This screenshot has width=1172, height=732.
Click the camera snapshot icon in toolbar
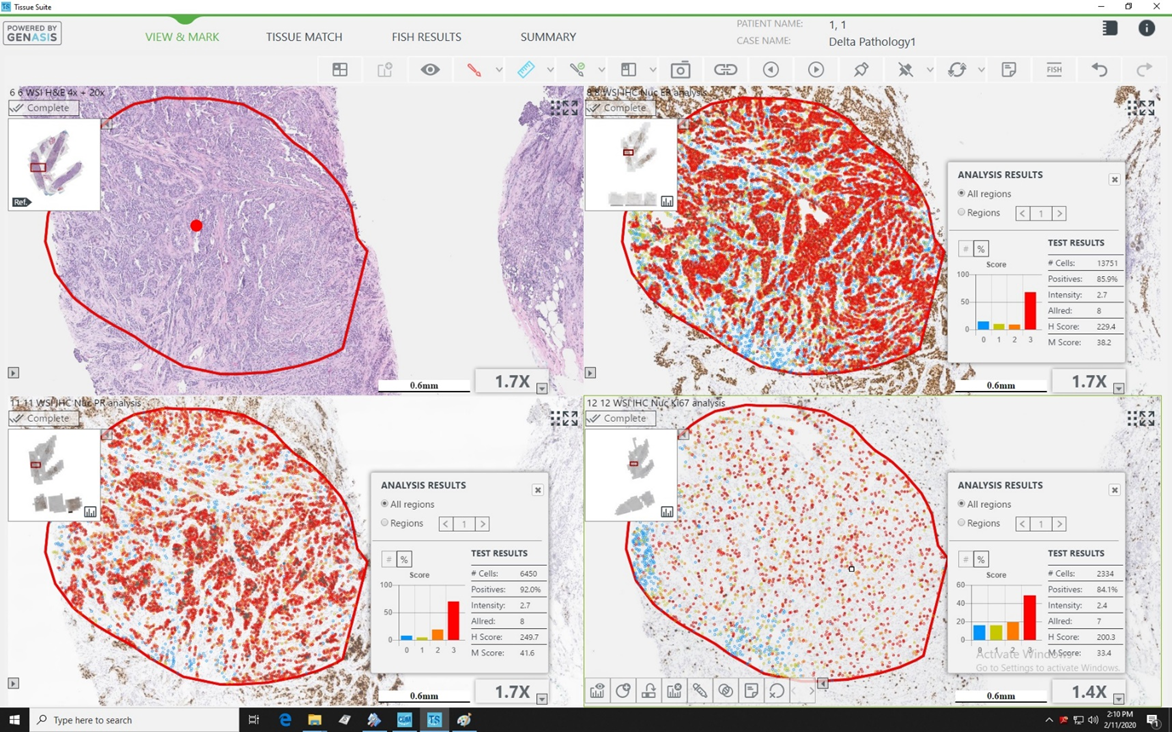[680, 70]
